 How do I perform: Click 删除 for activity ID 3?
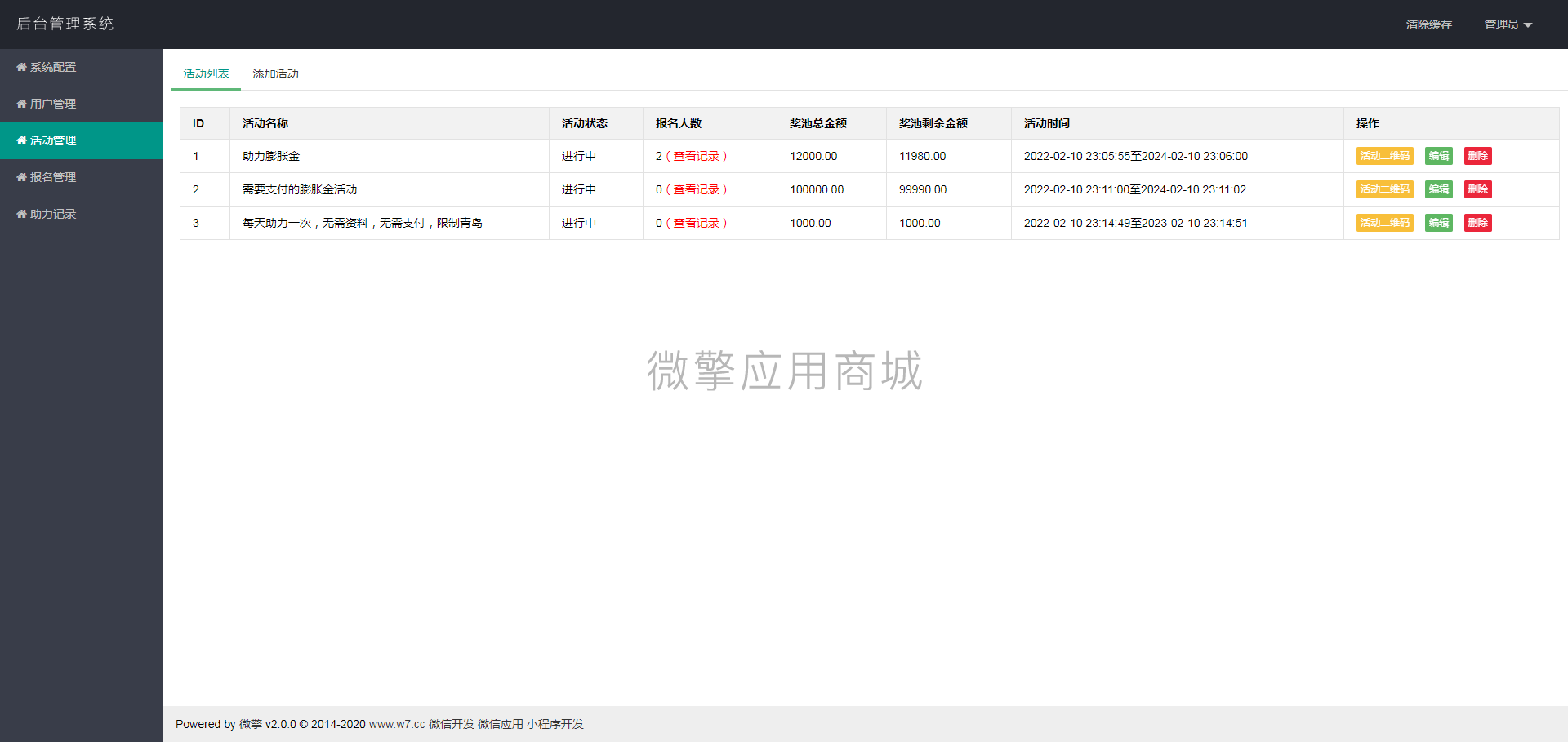1477,223
